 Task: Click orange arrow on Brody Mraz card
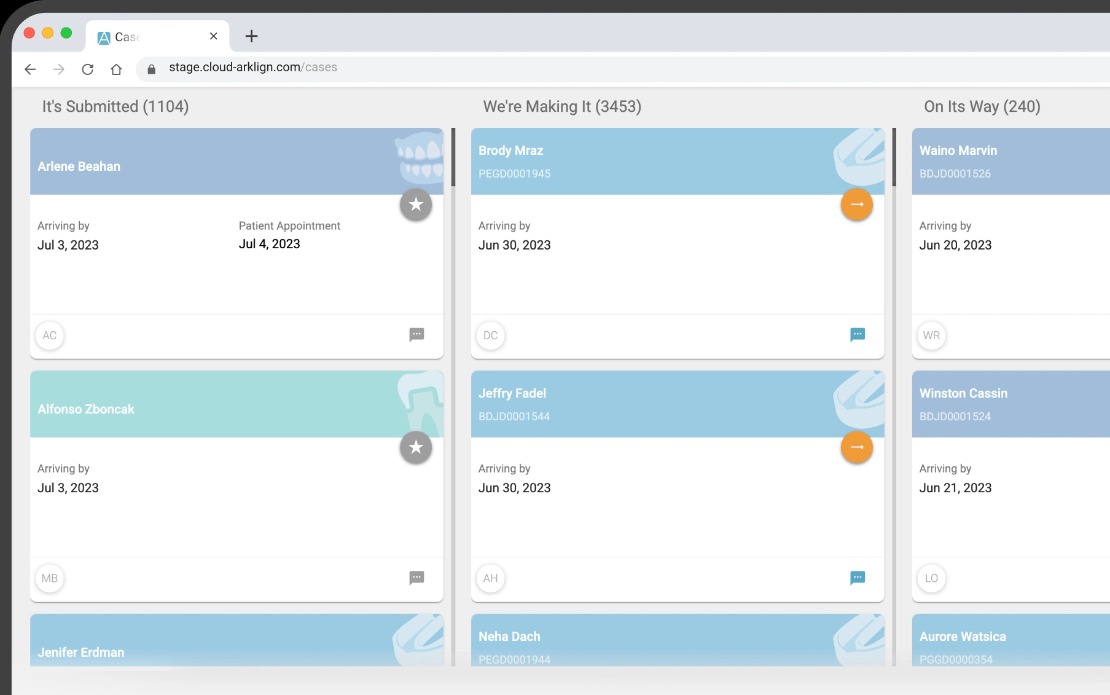857,205
